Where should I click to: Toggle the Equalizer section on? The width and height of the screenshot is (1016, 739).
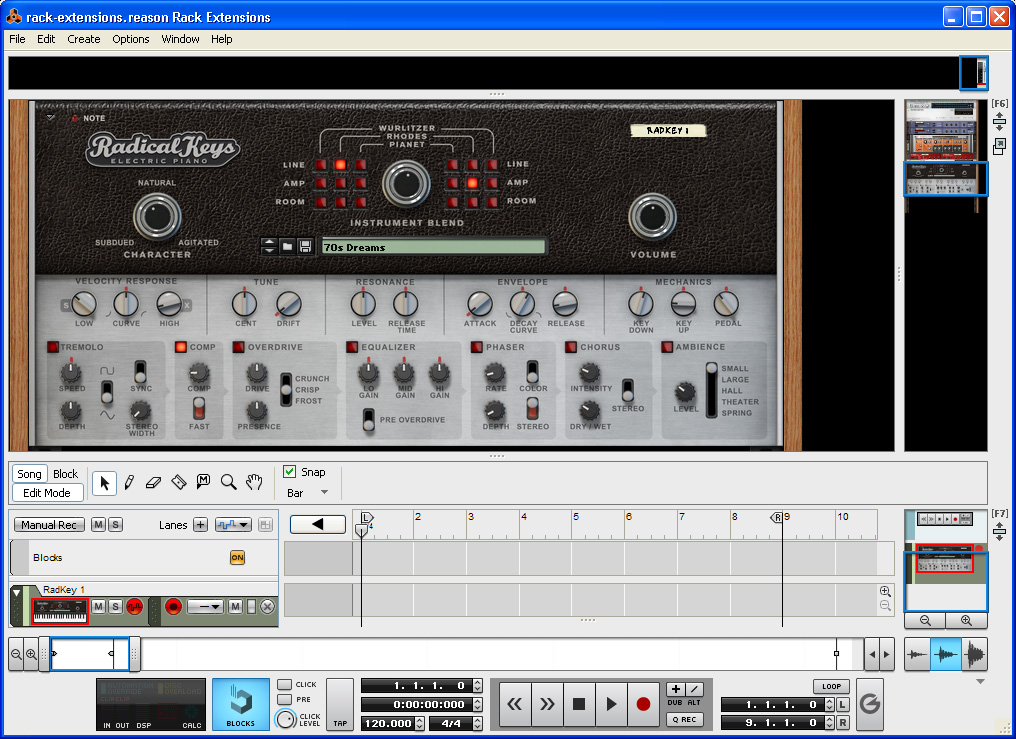click(352, 347)
